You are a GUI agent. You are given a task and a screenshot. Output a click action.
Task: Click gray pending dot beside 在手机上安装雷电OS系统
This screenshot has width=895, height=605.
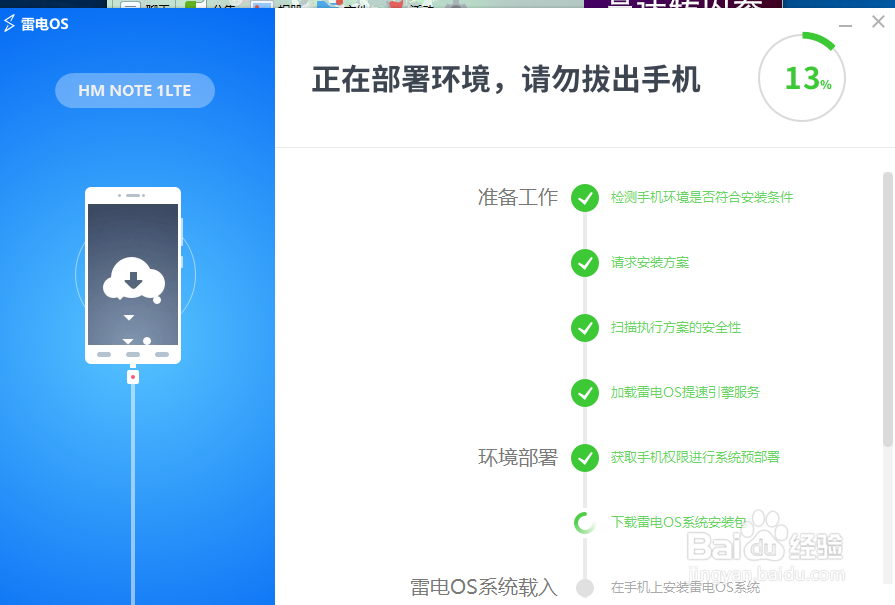click(x=585, y=587)
